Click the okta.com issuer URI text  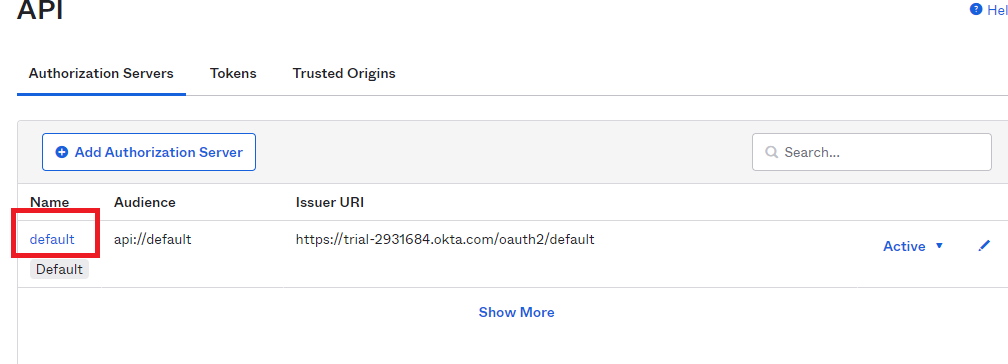click(445, 239)
